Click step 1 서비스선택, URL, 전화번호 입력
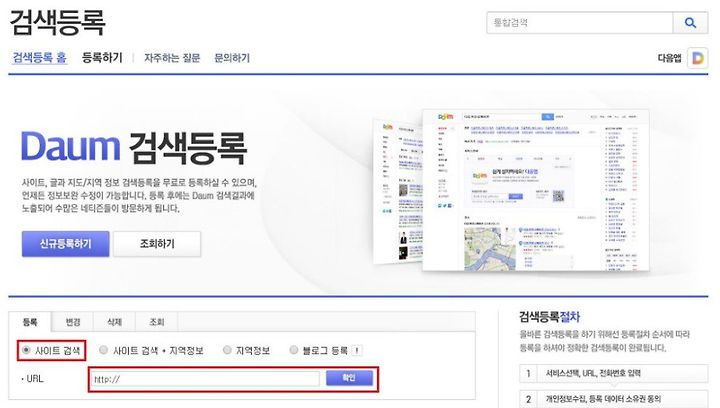Screen dimensions: 720x408 coord(613,374)
